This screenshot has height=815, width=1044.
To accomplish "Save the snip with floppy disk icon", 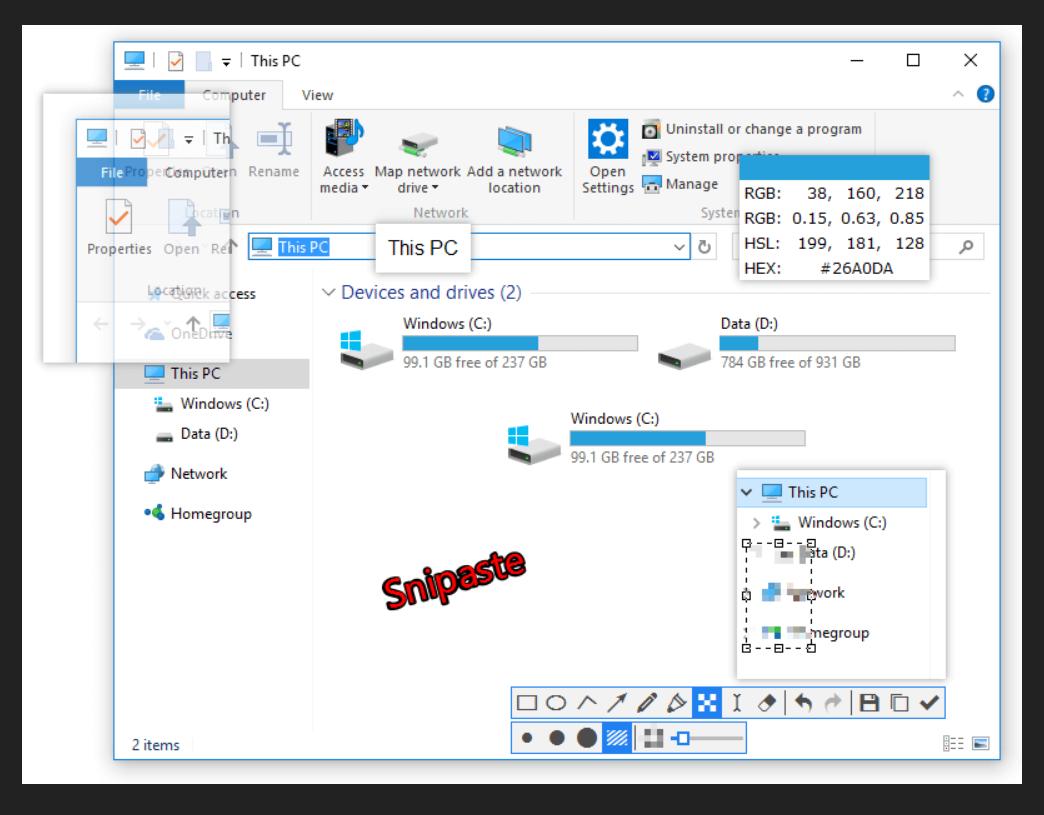I will click(x=870, y=704).
